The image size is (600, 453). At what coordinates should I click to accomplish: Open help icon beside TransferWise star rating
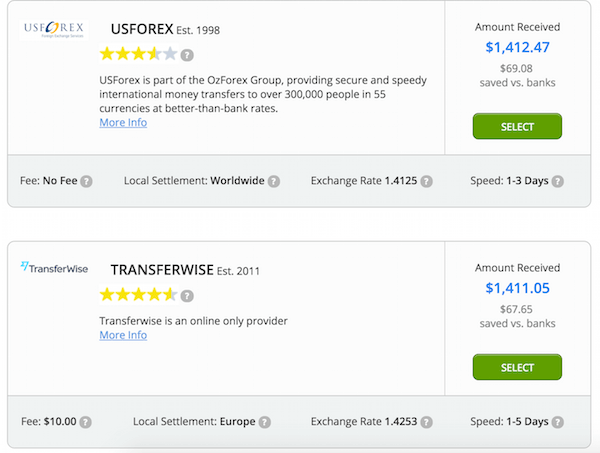coord(187,296)
